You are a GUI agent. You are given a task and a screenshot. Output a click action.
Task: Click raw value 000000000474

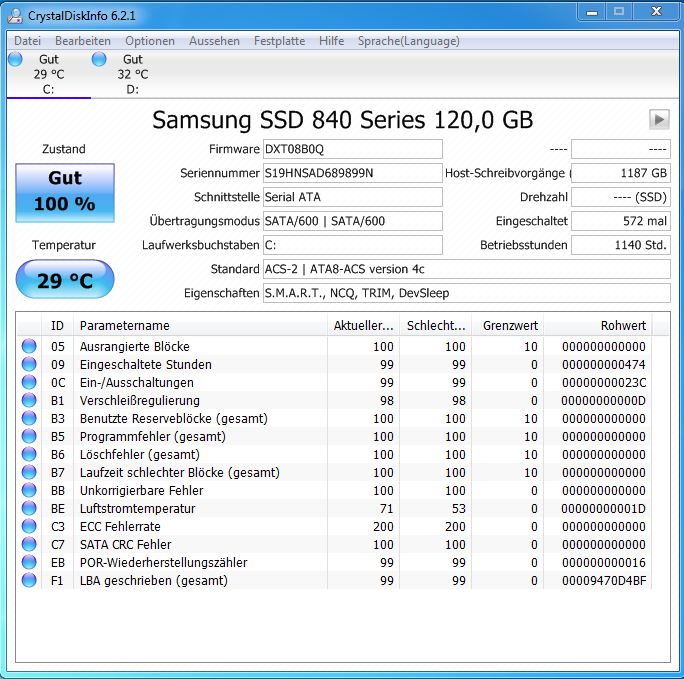tap(604, 365)
